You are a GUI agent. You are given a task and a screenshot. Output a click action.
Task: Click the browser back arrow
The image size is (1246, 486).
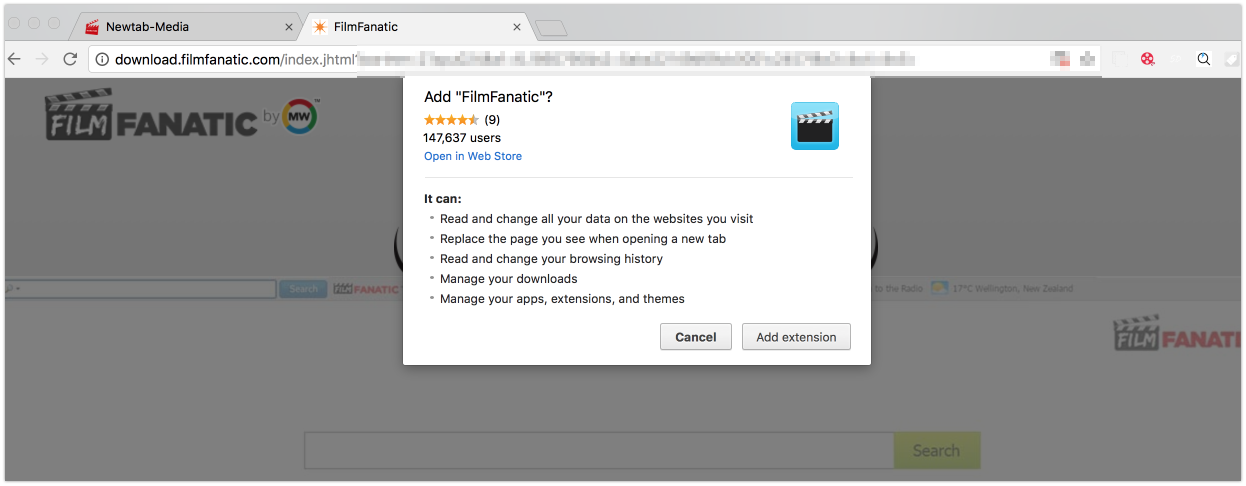tap(15, 59)
